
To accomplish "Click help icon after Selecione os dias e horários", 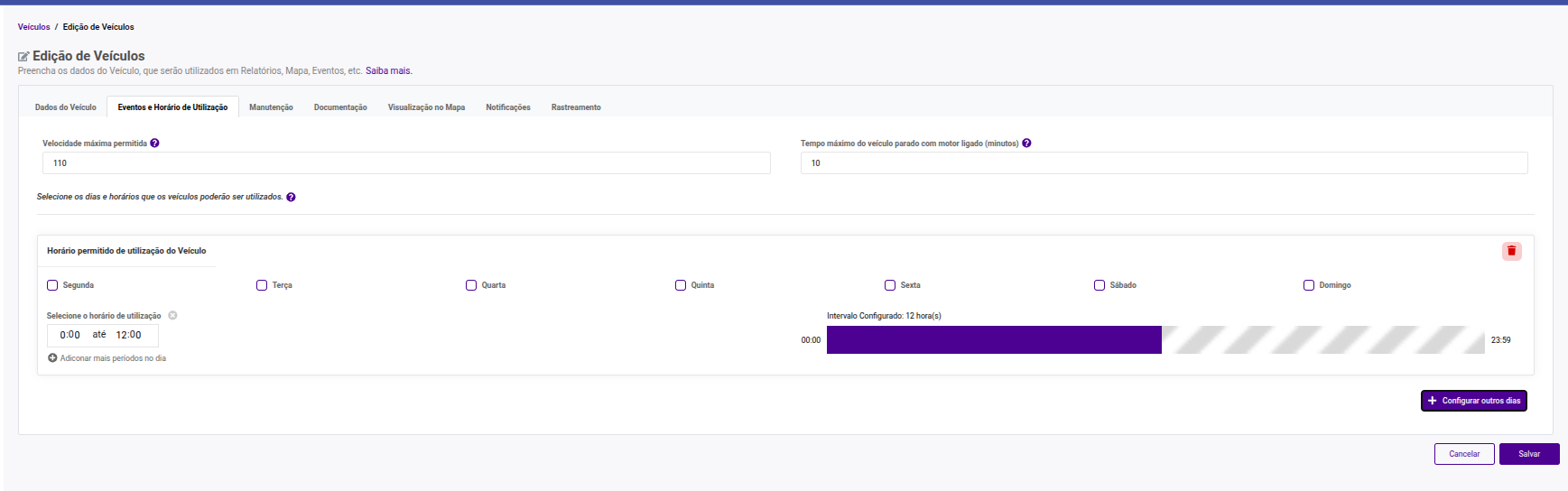I will pyautogui.click(x=291, y=197).
